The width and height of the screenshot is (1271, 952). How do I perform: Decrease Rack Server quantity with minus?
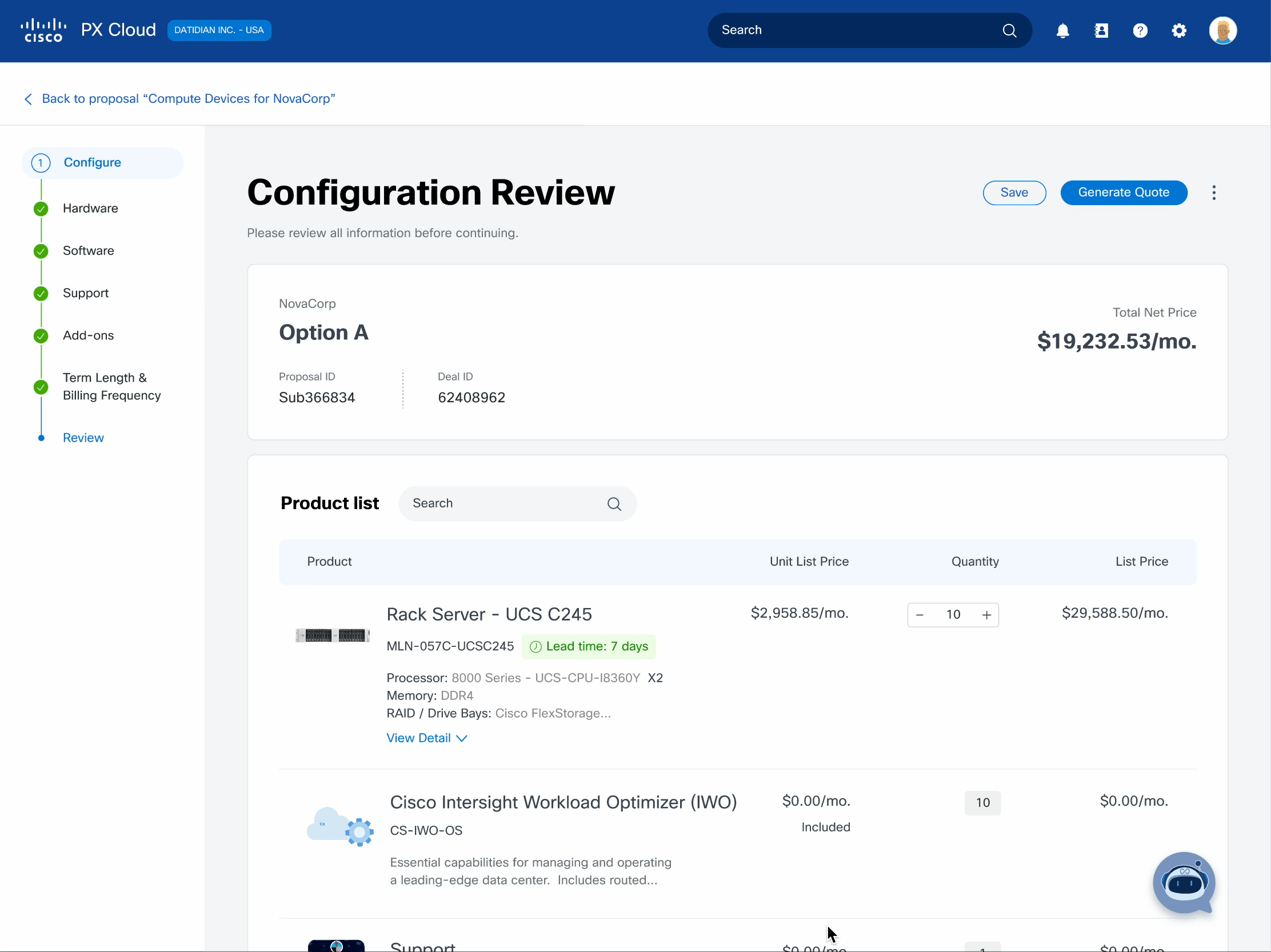920,615
